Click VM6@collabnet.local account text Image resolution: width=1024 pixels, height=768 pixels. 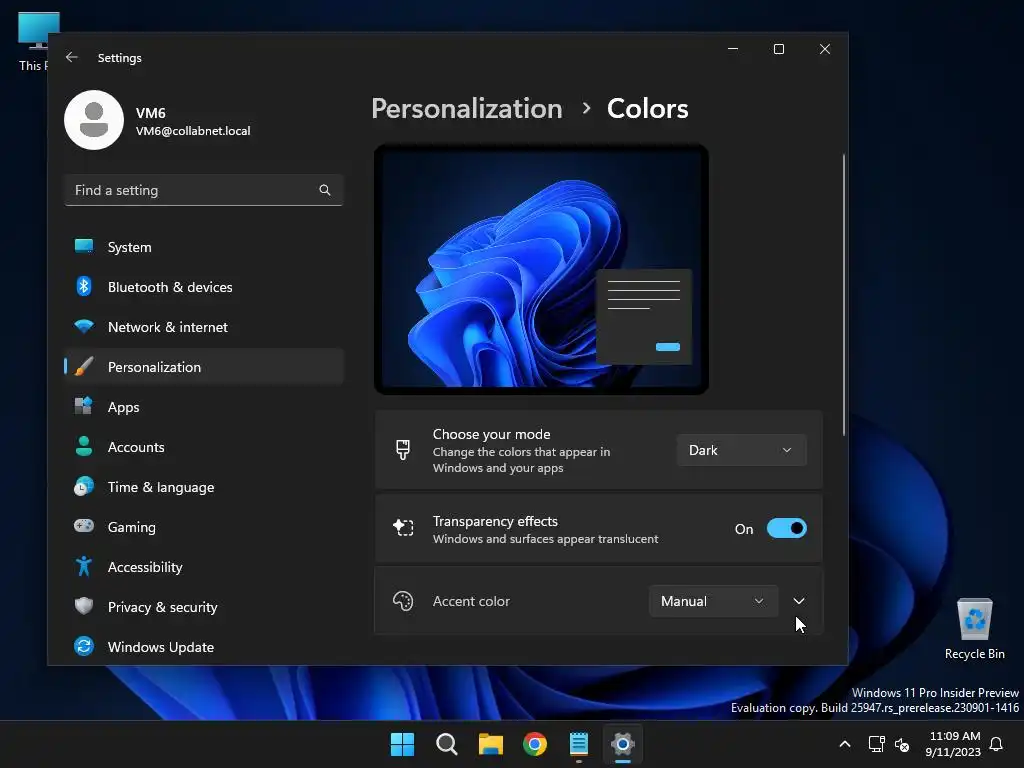(193, 131)
